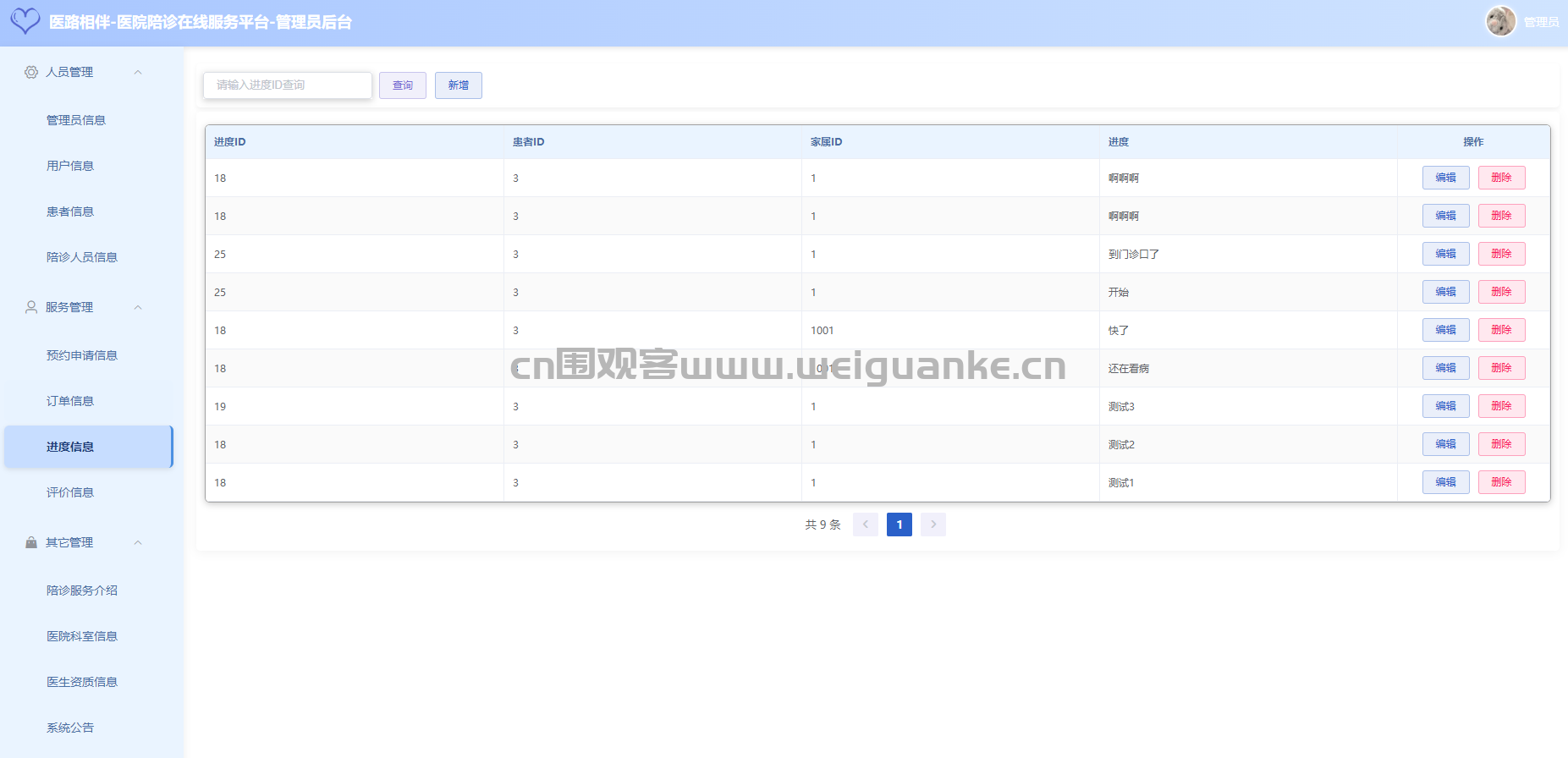Click the bag icon beside 其它管理

coord(31,543)
